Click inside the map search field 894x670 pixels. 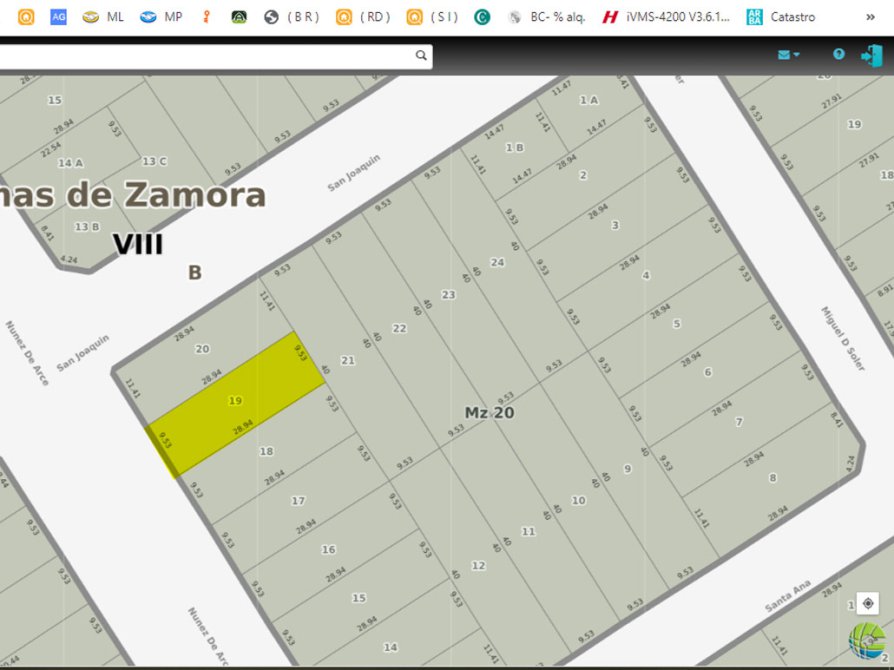click(200, 56)
